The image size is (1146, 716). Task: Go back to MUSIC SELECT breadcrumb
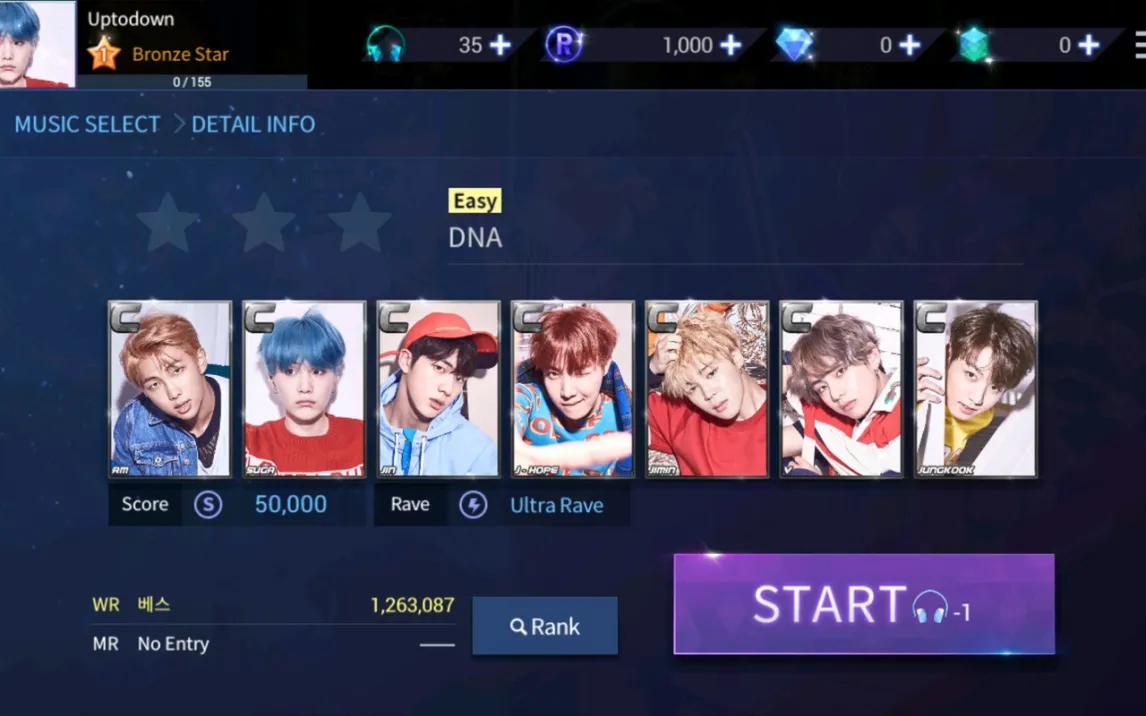pyautogui.click(x=87, y=124)
